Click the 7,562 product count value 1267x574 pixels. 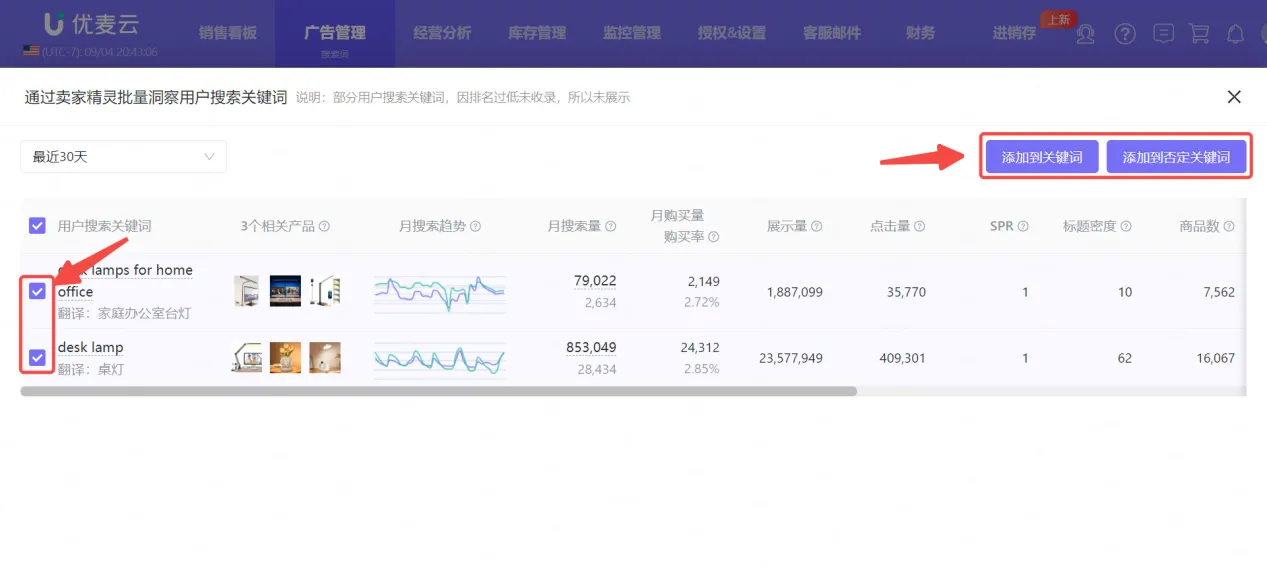pyautogui.click(x=1219, y=292)
